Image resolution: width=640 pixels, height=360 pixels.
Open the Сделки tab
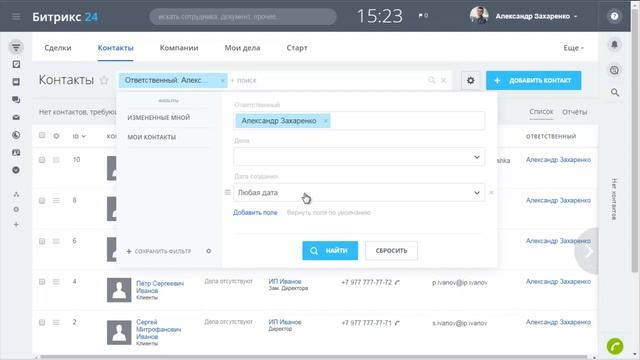point(58,48)
